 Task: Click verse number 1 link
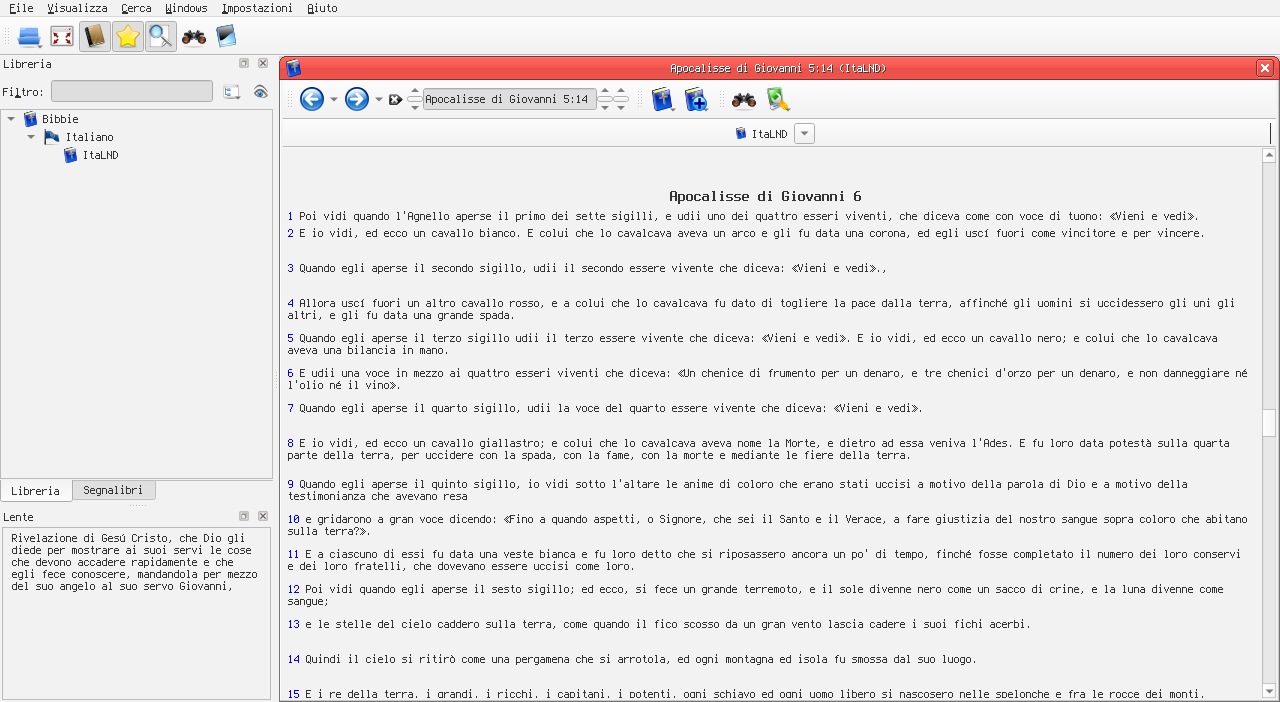click(x=291, y=216)
